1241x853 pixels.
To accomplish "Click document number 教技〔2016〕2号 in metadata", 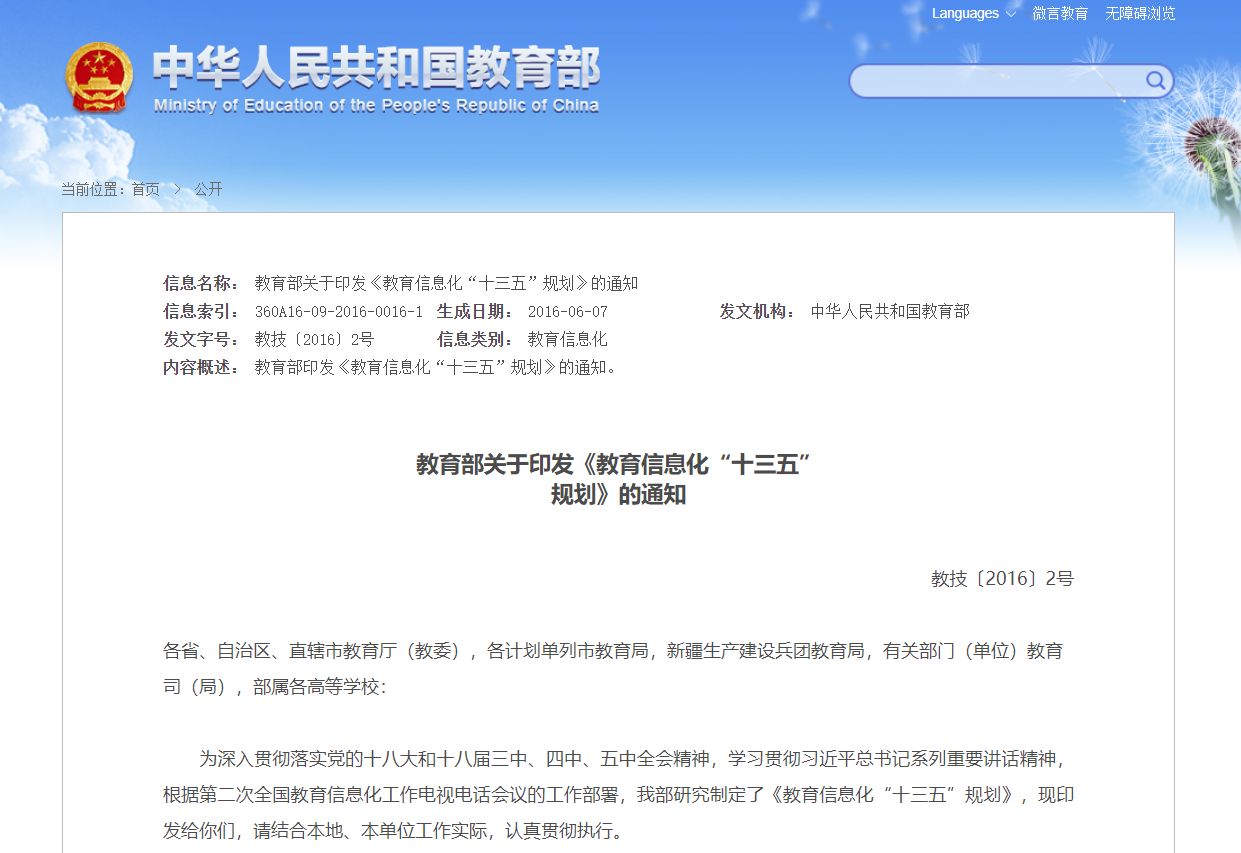I will [x=314, y=339].
